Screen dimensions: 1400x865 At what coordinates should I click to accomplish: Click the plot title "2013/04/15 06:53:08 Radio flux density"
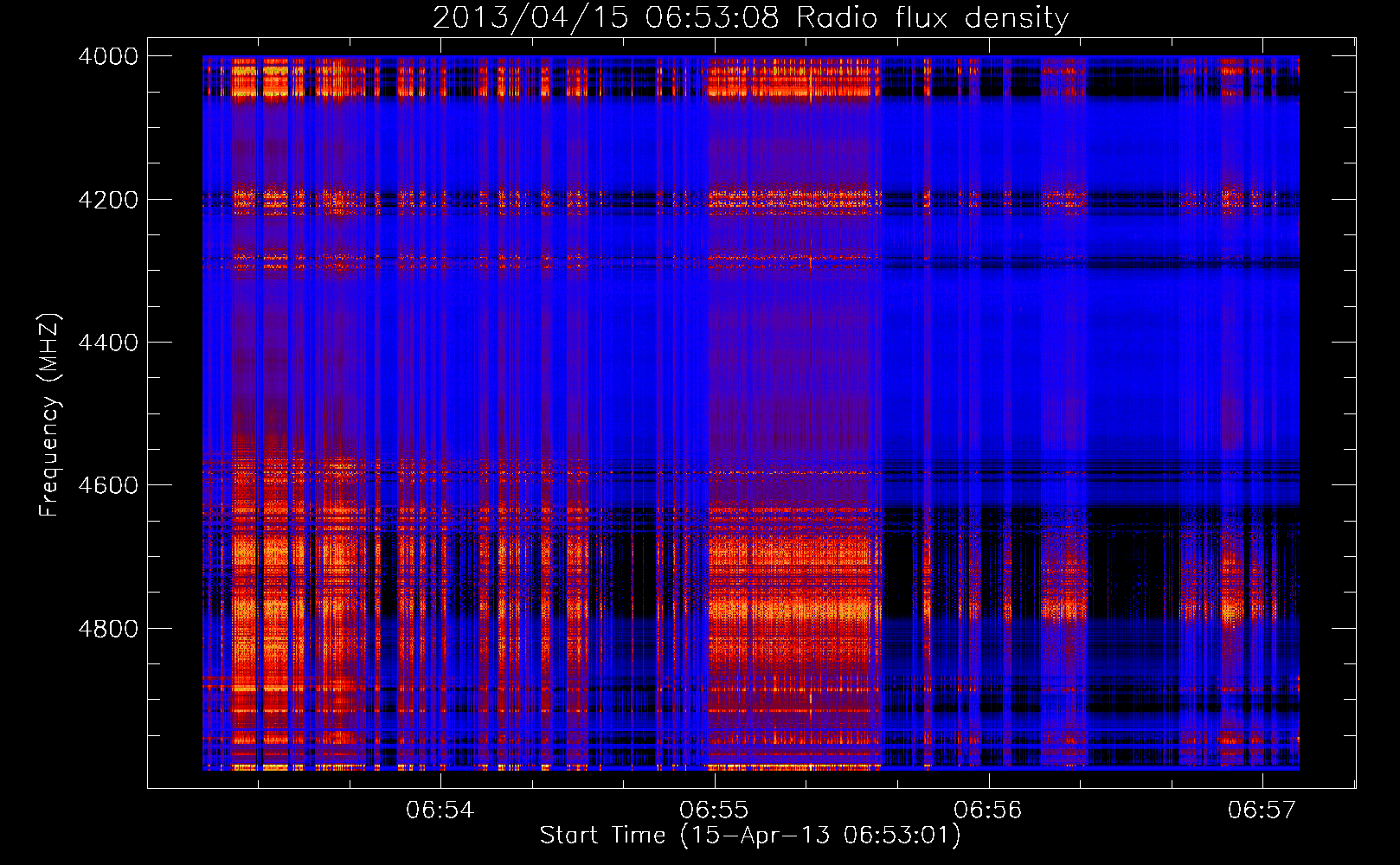(750, 18)
